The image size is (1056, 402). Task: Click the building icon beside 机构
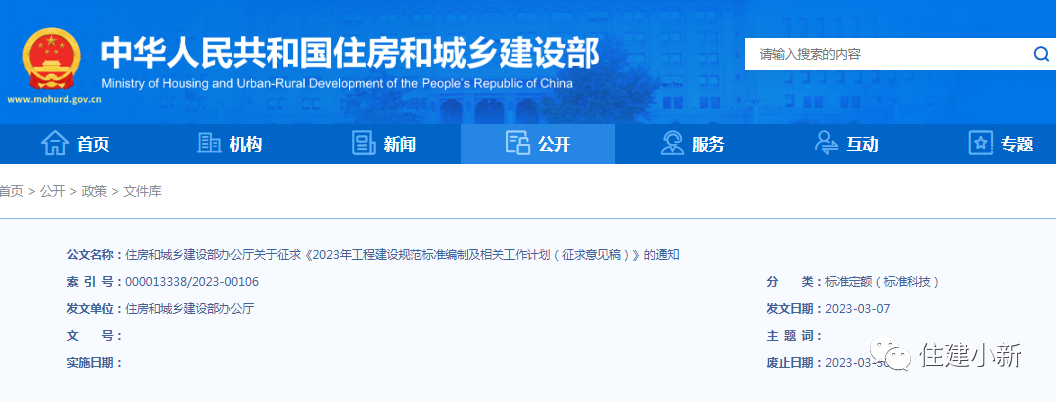click(x=209, y=143)
